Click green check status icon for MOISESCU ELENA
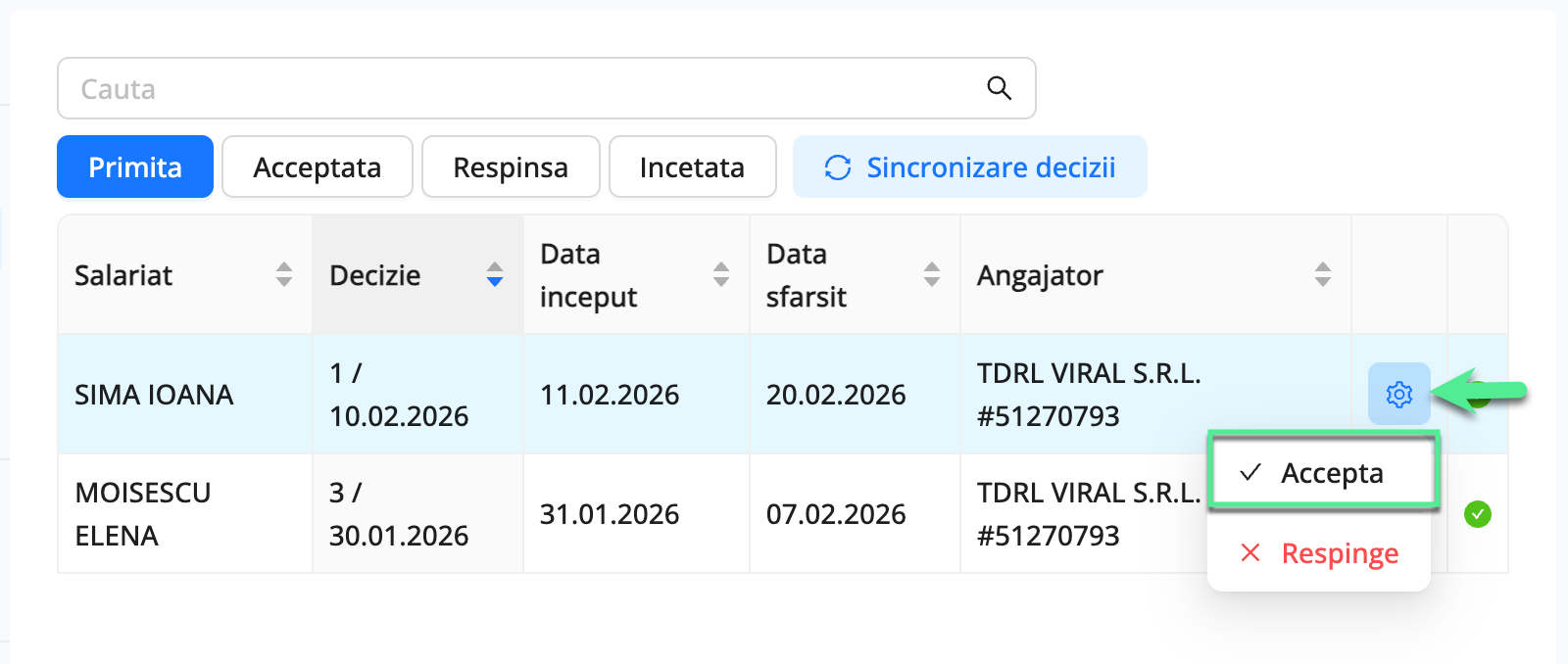The height and width of the screenshot is (664, 1568). [1477, 513]
